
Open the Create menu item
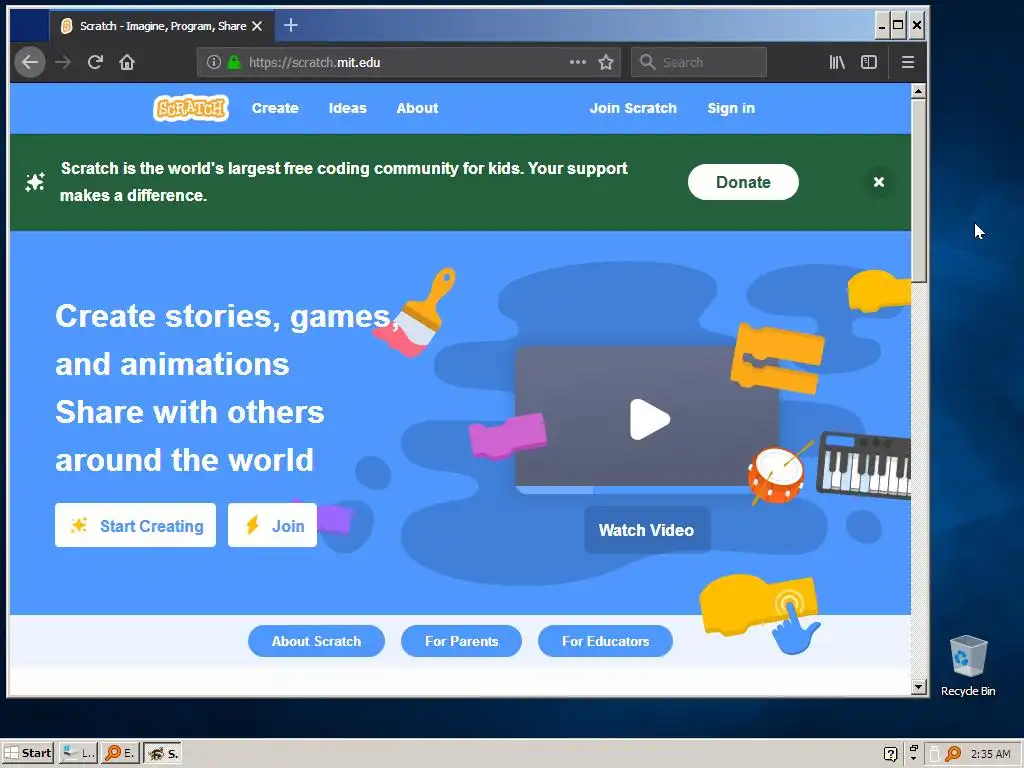pyautogui.click(x=275, y=108)
